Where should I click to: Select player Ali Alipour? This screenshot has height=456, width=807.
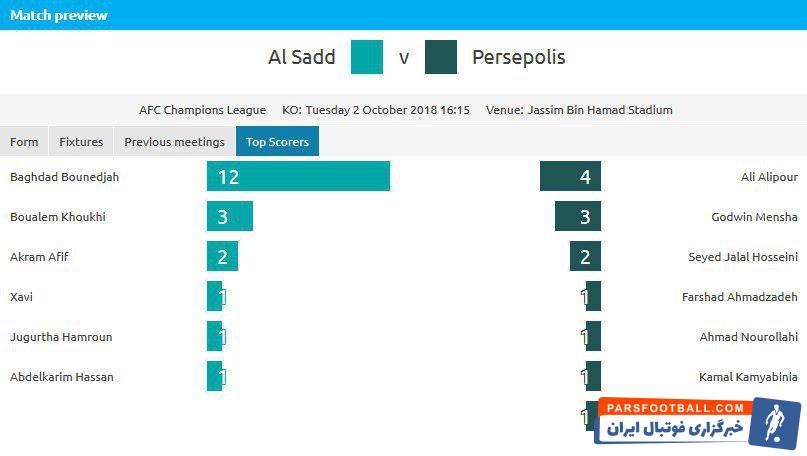point(768,177)
